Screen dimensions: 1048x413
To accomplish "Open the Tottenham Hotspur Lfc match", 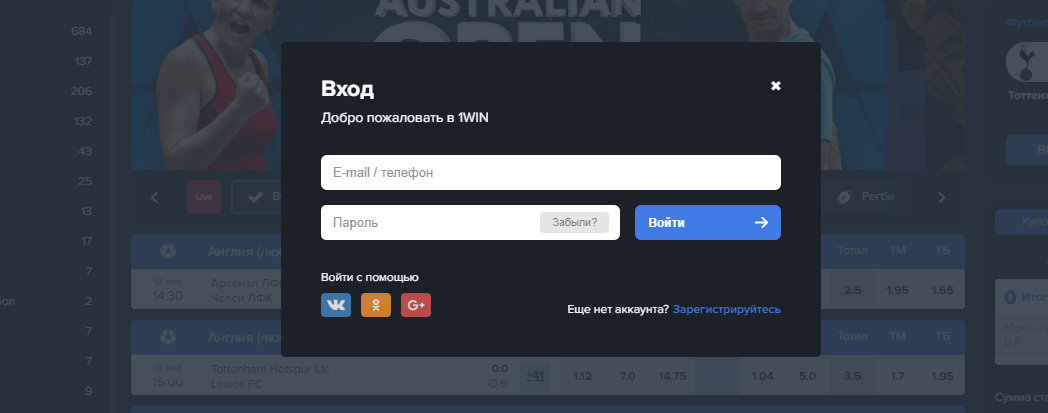I will [270, 376].
